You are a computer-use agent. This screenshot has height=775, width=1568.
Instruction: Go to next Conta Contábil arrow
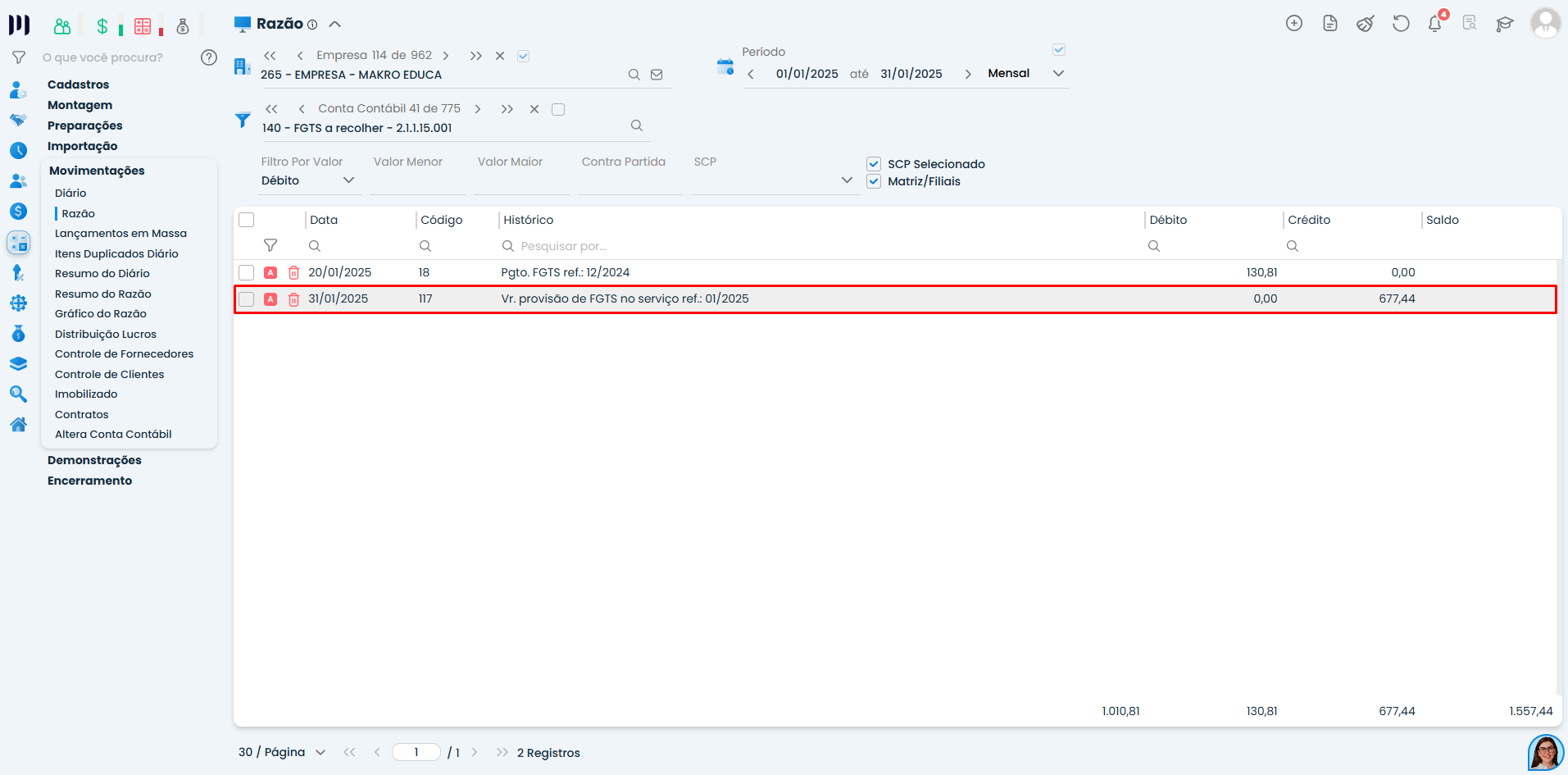point(478,109)
